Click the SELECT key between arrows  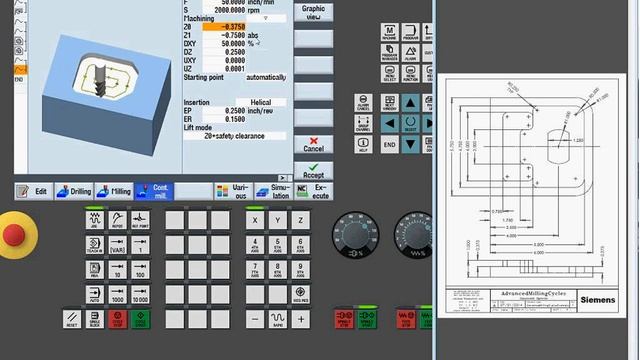410,123
